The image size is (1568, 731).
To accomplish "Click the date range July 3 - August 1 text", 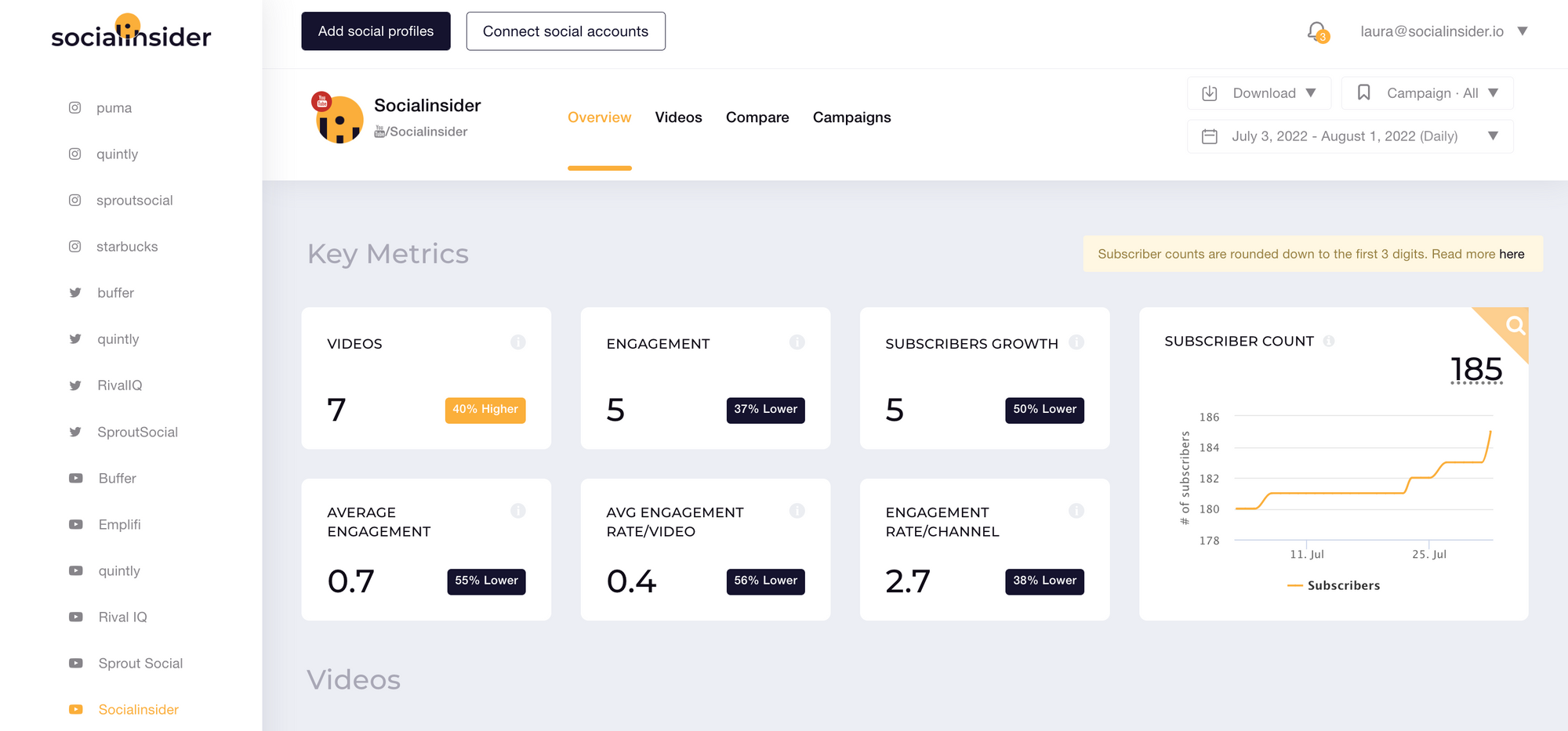I will (x=1345, y=136).
